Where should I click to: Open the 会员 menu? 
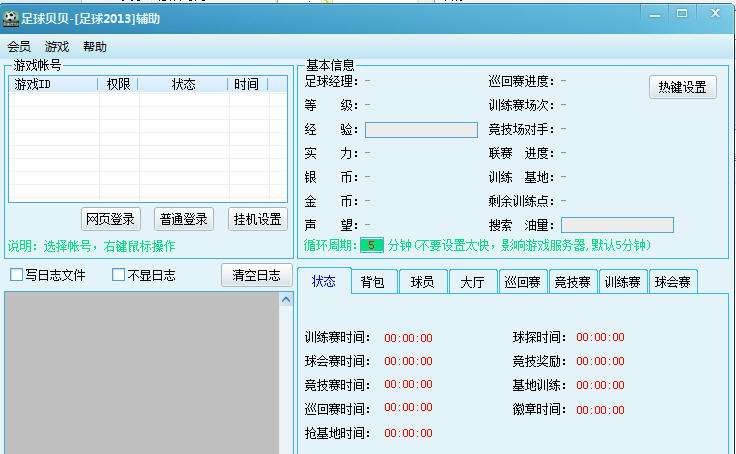click(19, 46)
